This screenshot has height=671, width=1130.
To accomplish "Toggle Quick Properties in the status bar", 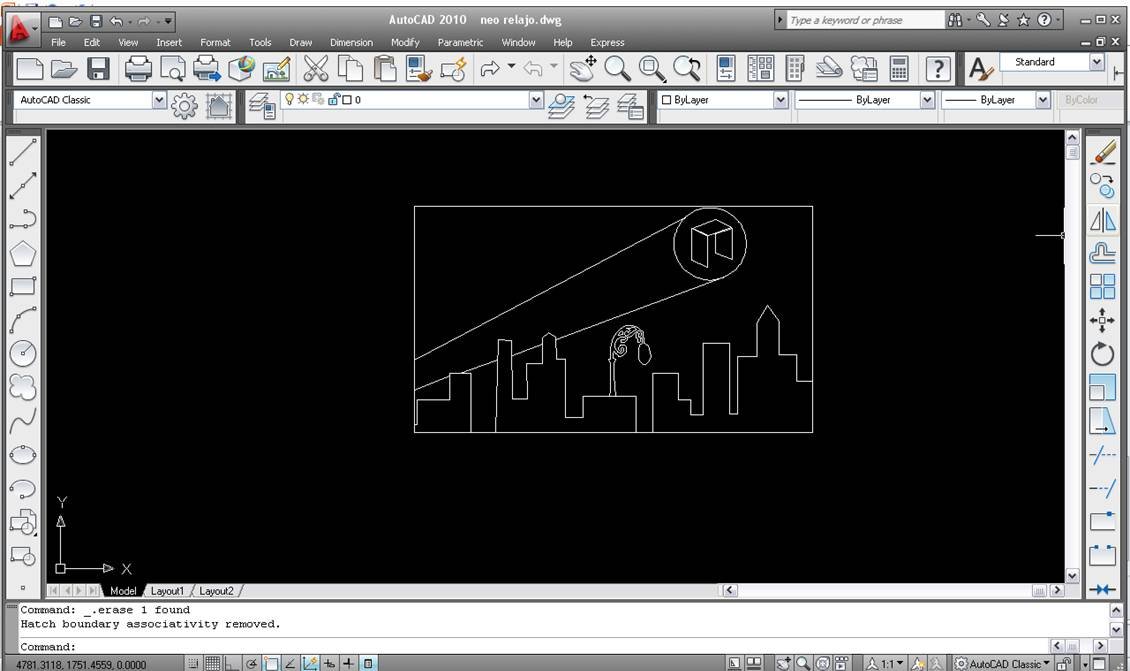I will coord(368,664).
